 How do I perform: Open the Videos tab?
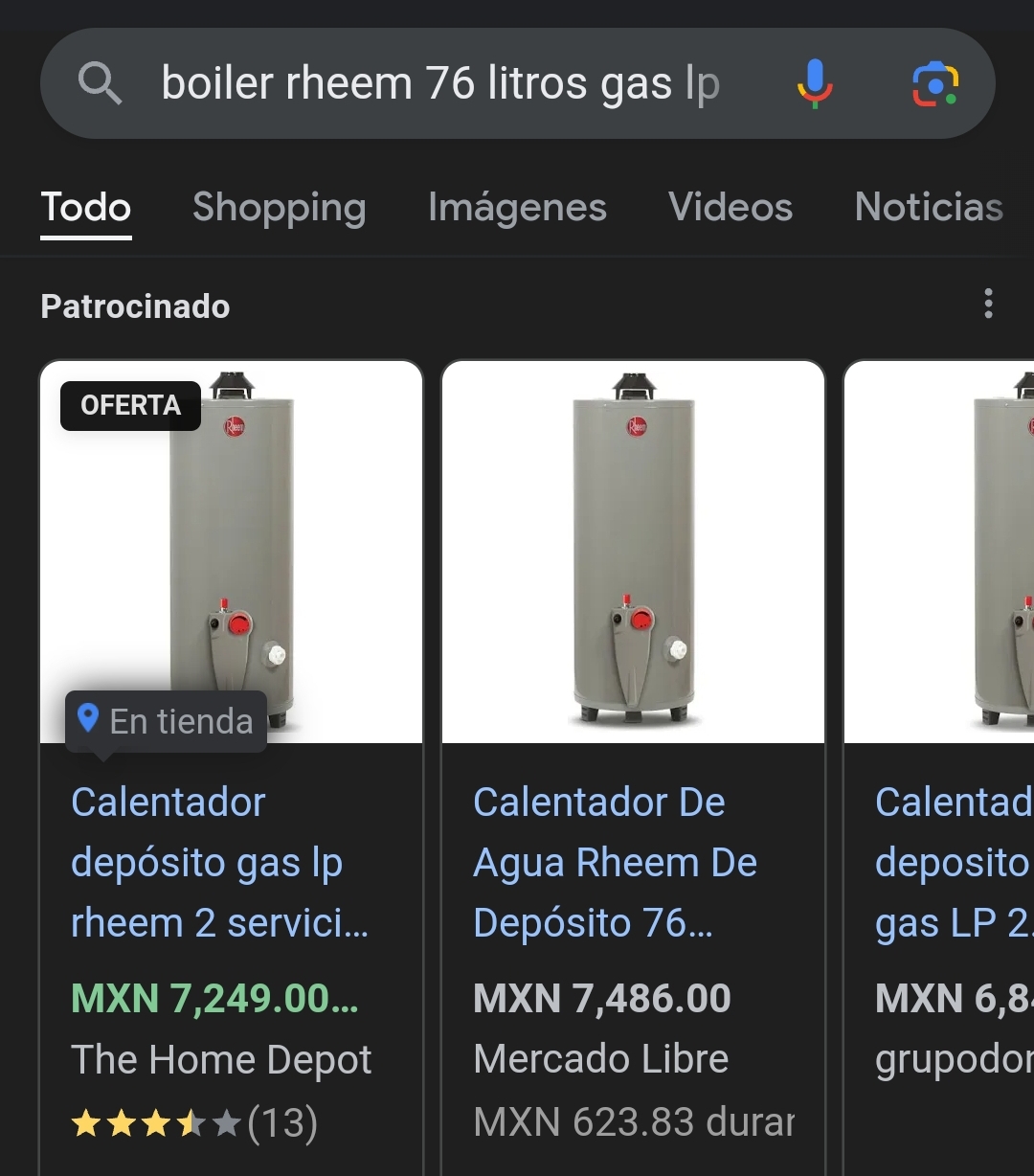click(x=731, y=207)
